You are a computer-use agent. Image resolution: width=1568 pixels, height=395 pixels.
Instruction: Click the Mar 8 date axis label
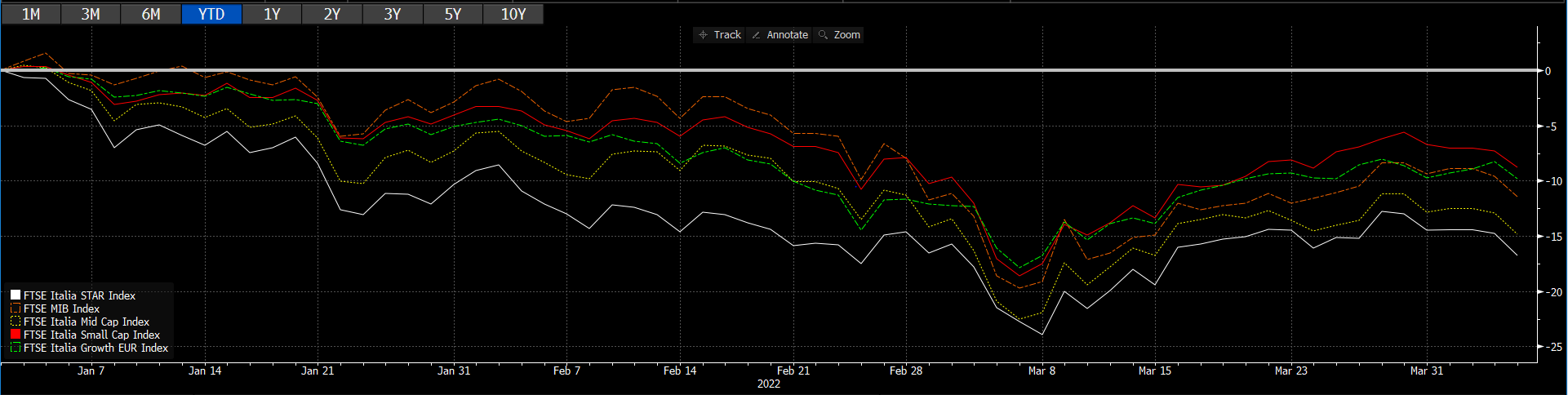(x=1042, y=371)
